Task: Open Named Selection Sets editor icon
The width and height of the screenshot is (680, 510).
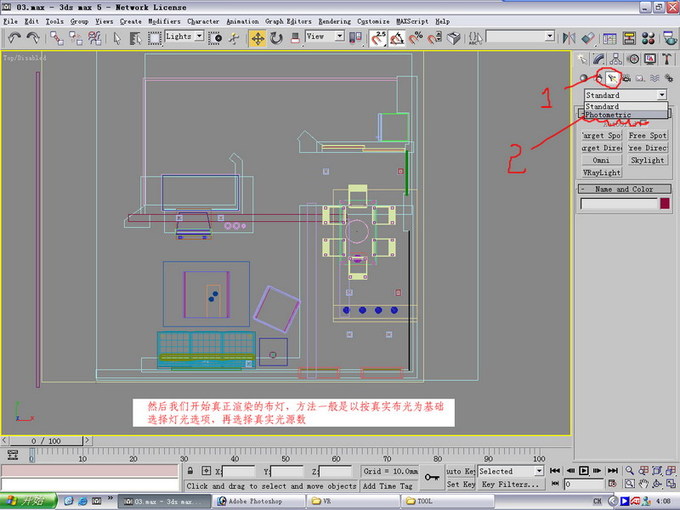Action: tap(475, 38)
